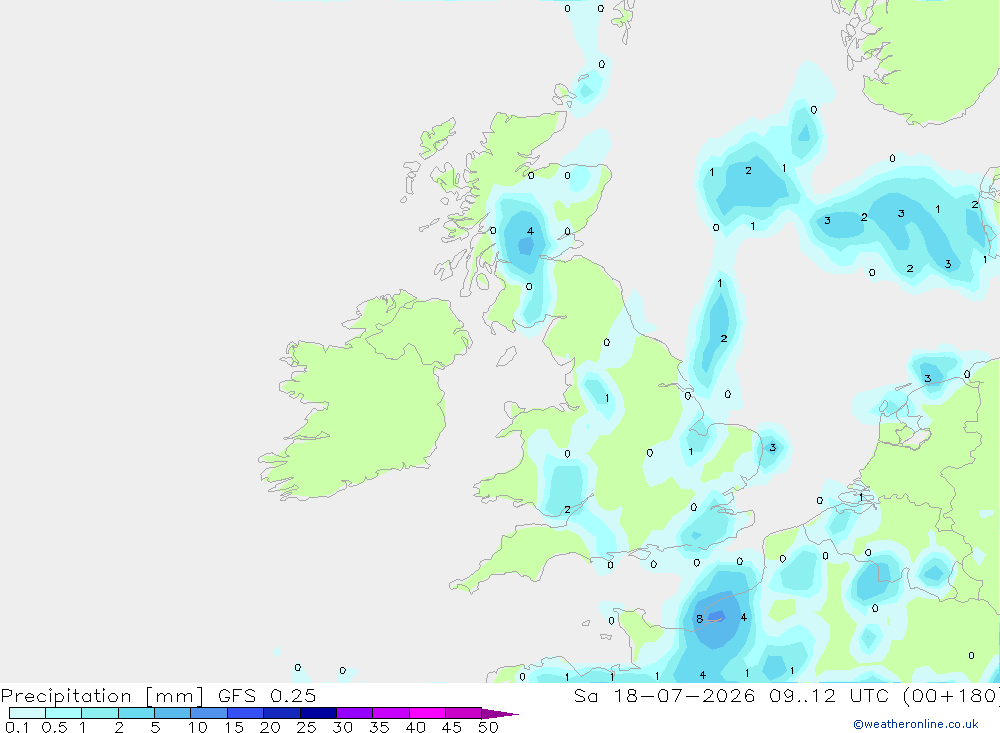Pick the 30–35 mm violet legend swatch
The width and height of the screenshot is (1000, 733).
pos(354,713)
